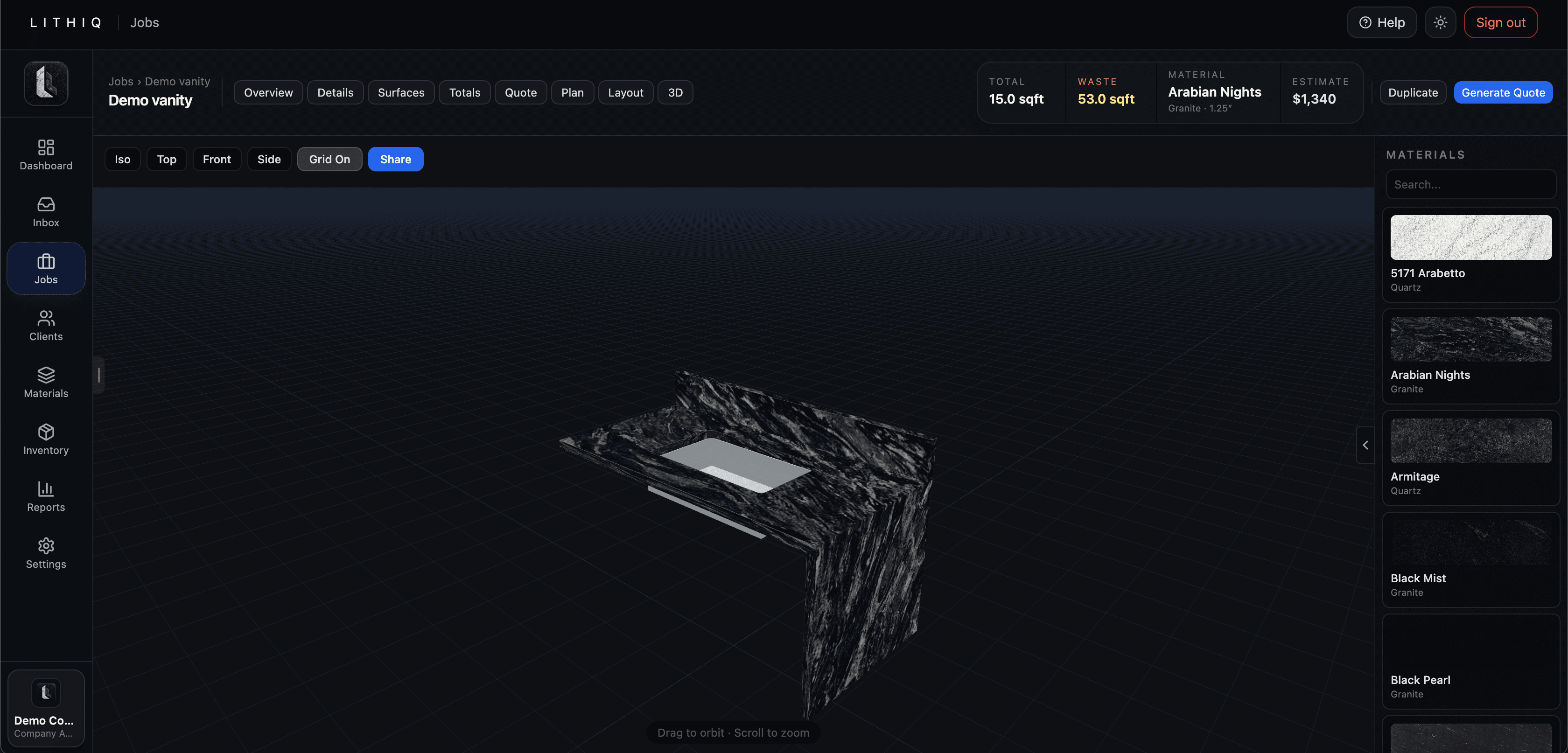Open the Layout tab
1568x753 pixels.
click(x=625, y=92)
